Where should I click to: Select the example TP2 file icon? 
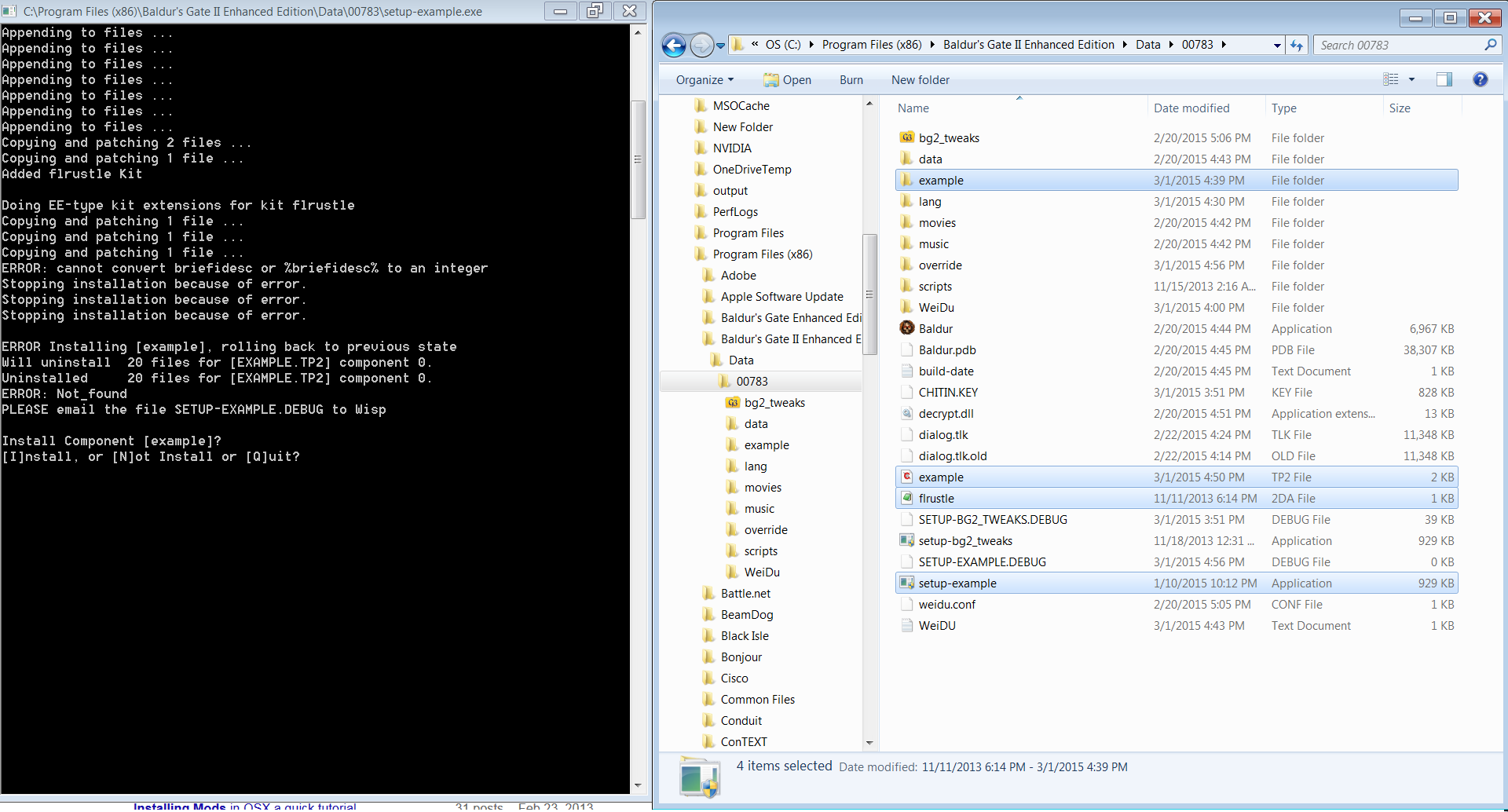906,477
